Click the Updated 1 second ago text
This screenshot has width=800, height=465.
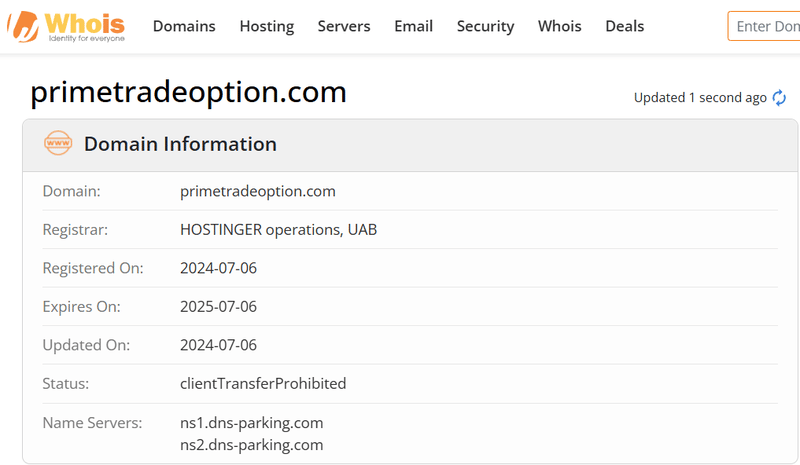coord(700,97)
